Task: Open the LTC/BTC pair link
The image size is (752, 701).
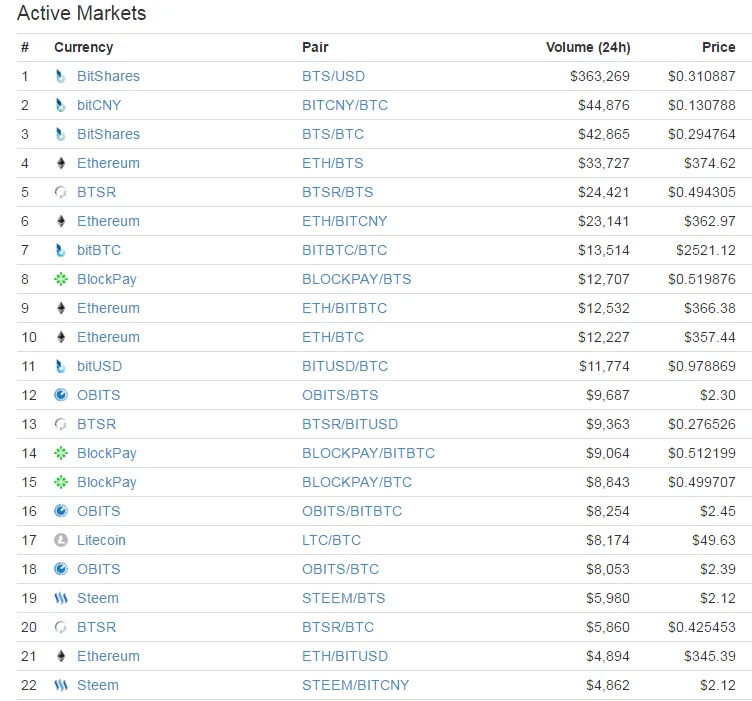Action: pyautogui.click(x=331, y=540)
